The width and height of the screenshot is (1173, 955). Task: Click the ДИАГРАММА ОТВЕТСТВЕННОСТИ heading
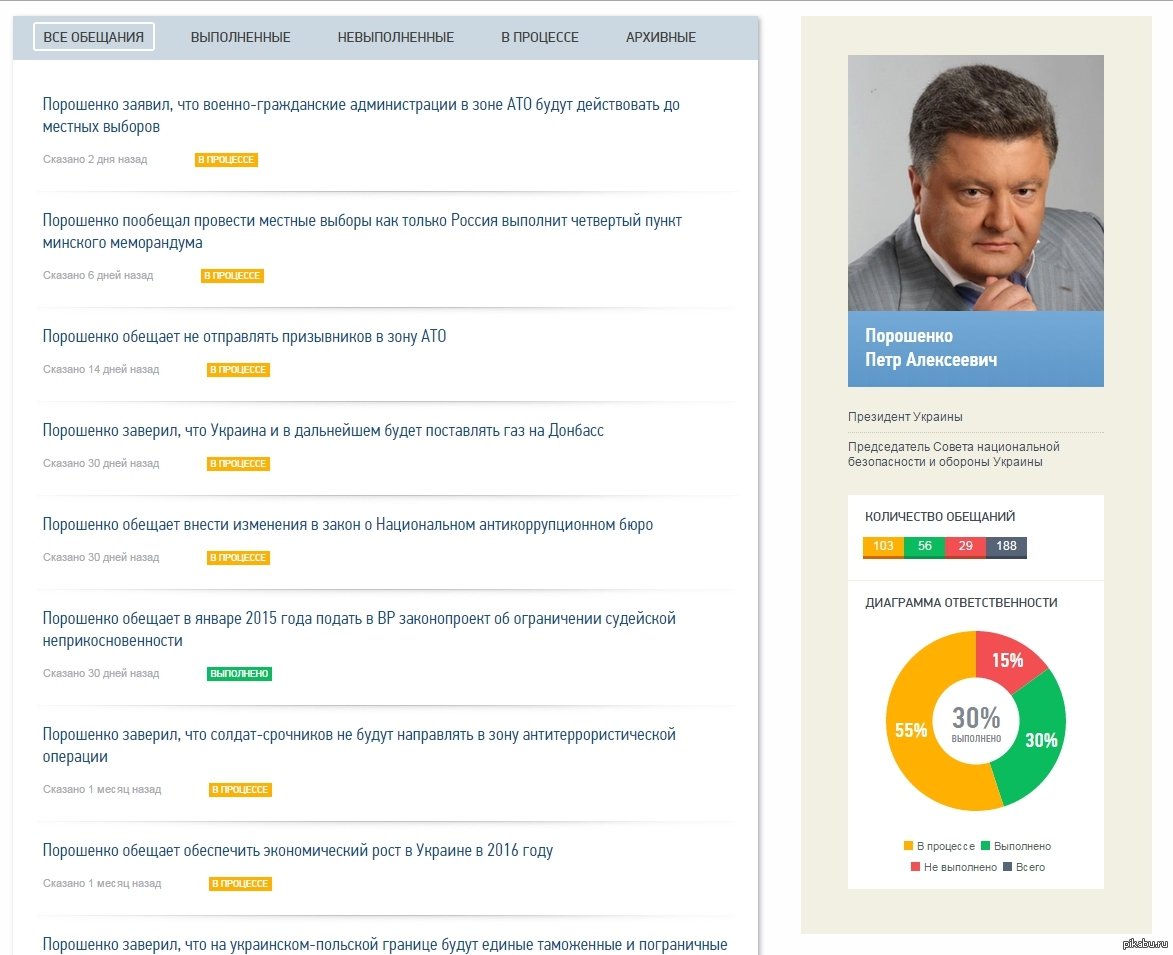pos(961,603)
